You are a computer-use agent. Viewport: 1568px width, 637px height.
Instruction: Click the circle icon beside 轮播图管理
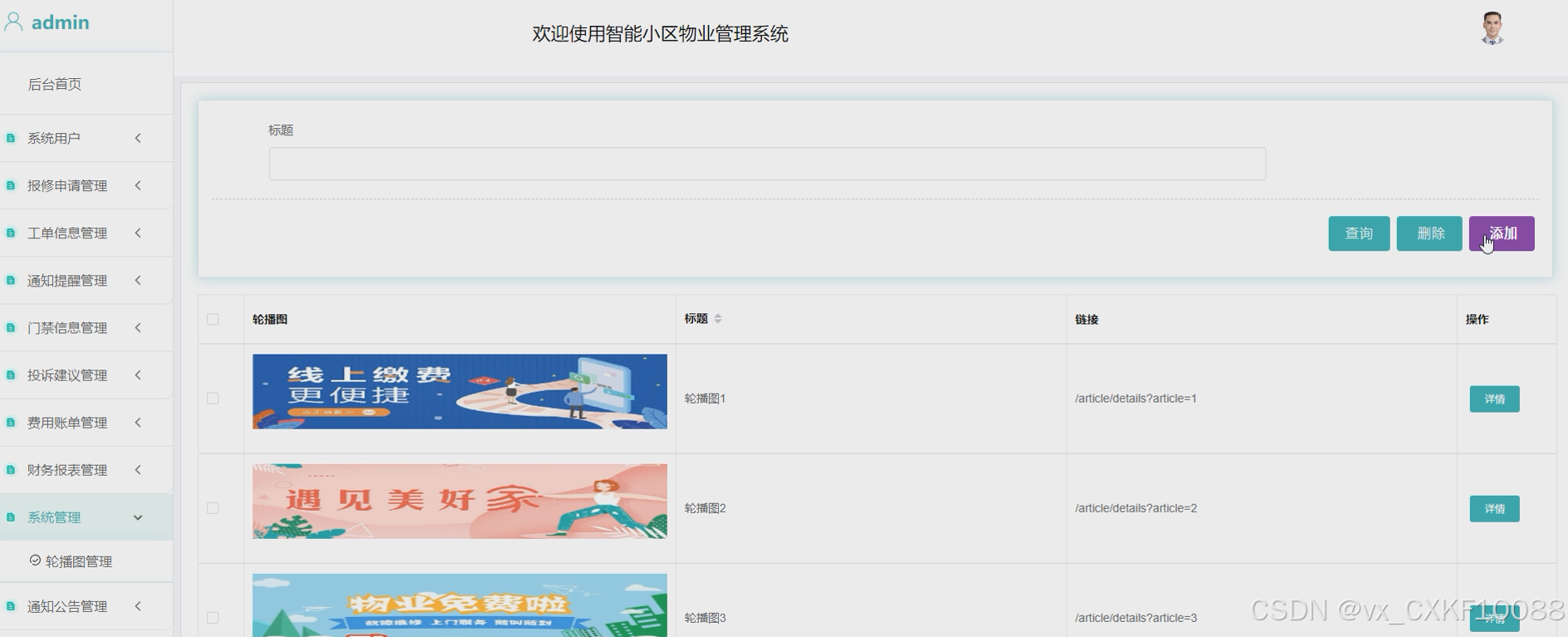point(35,561)
